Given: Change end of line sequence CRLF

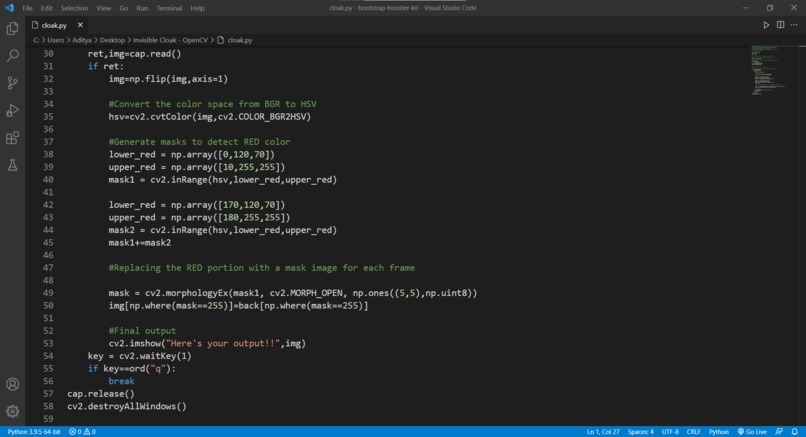Looking at the screenshot, I should 693,431.
